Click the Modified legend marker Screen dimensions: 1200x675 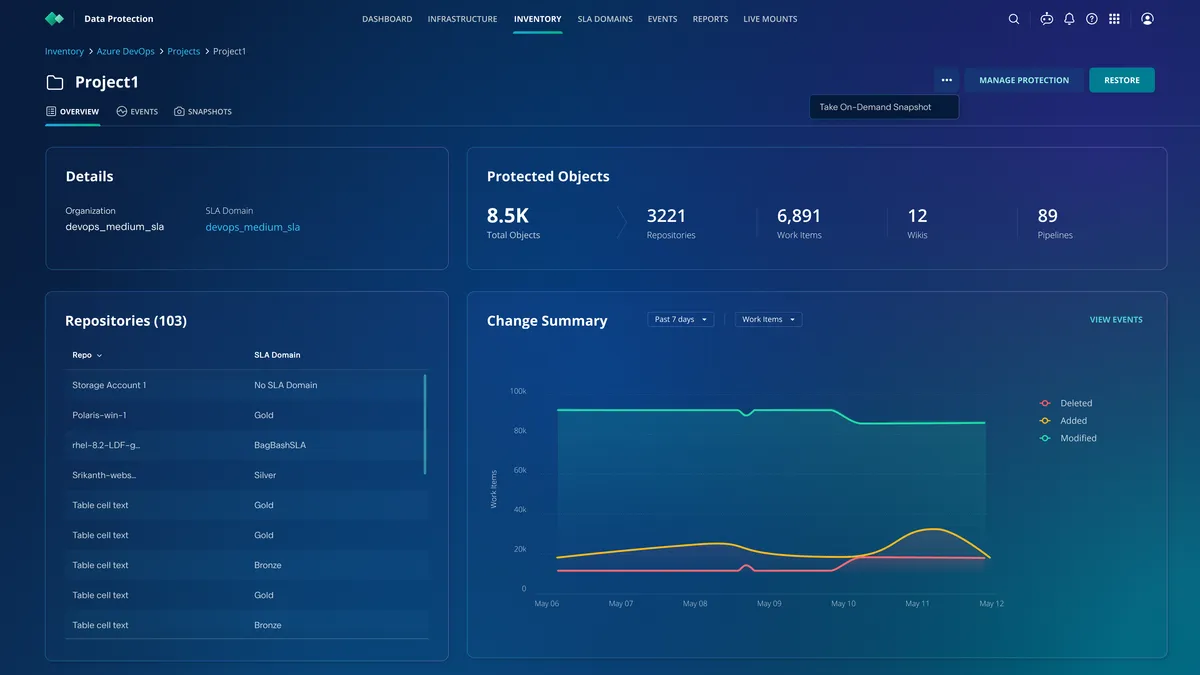(x=1045, y=438)
